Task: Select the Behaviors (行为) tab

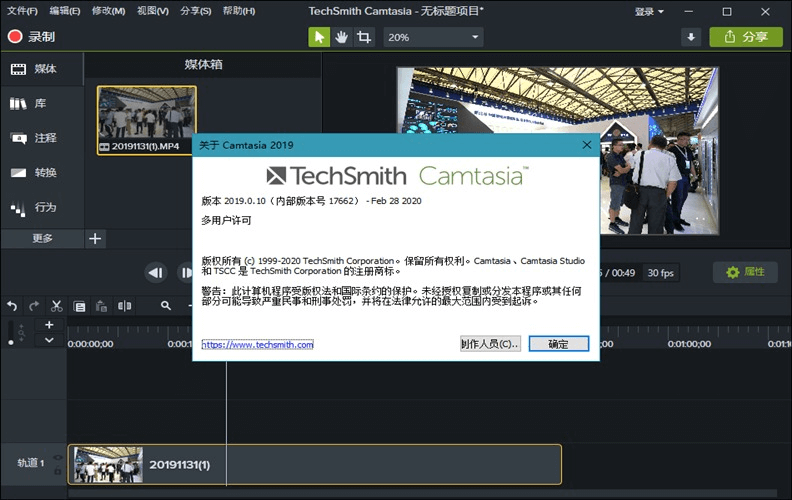Action: point(42,208)
